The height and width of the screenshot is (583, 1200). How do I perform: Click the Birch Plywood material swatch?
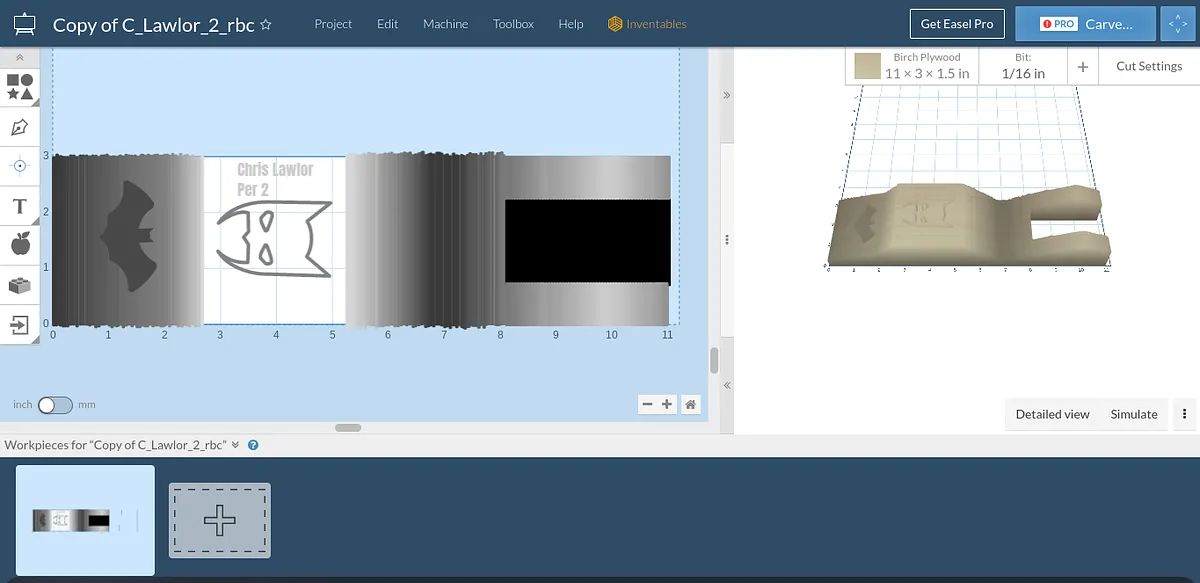[x=868, y=67]
